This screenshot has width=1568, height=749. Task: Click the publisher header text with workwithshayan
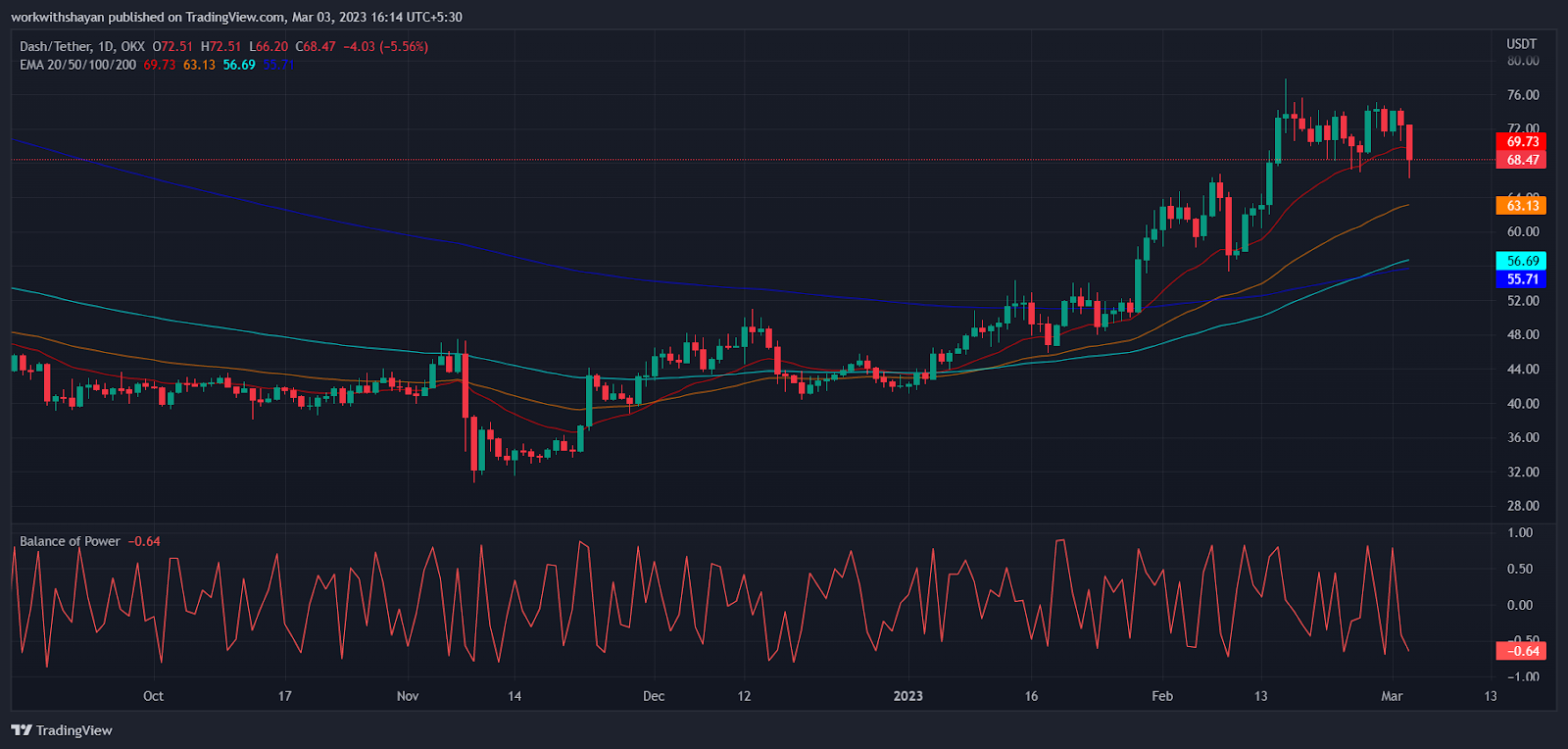[236, 17]
